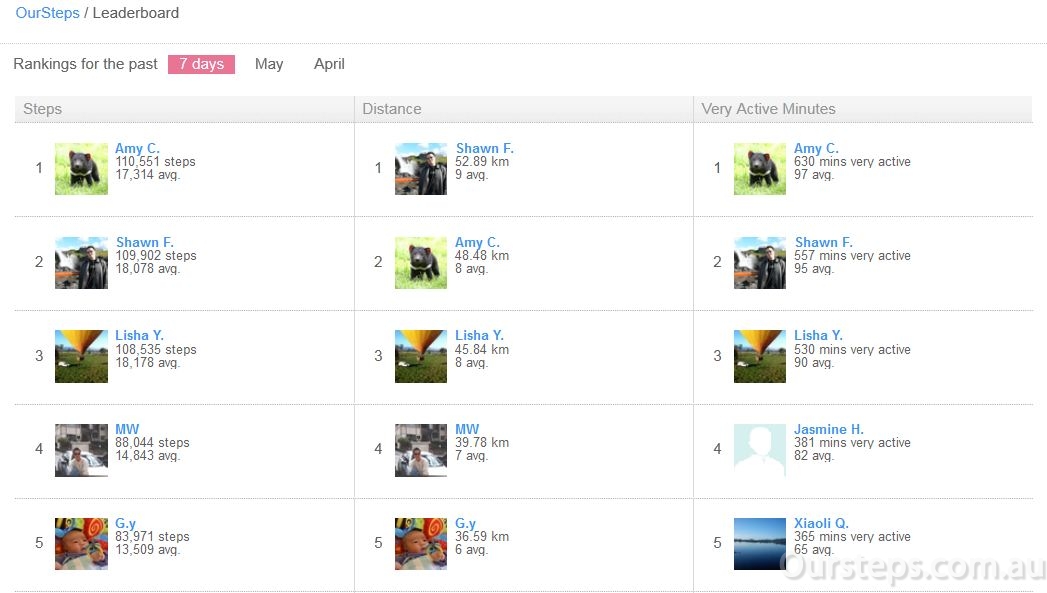The width and height of the screenshot is (1047, 593).
Task: Go to OurSteps breadcrumb link
Action: tap(47, 13)
